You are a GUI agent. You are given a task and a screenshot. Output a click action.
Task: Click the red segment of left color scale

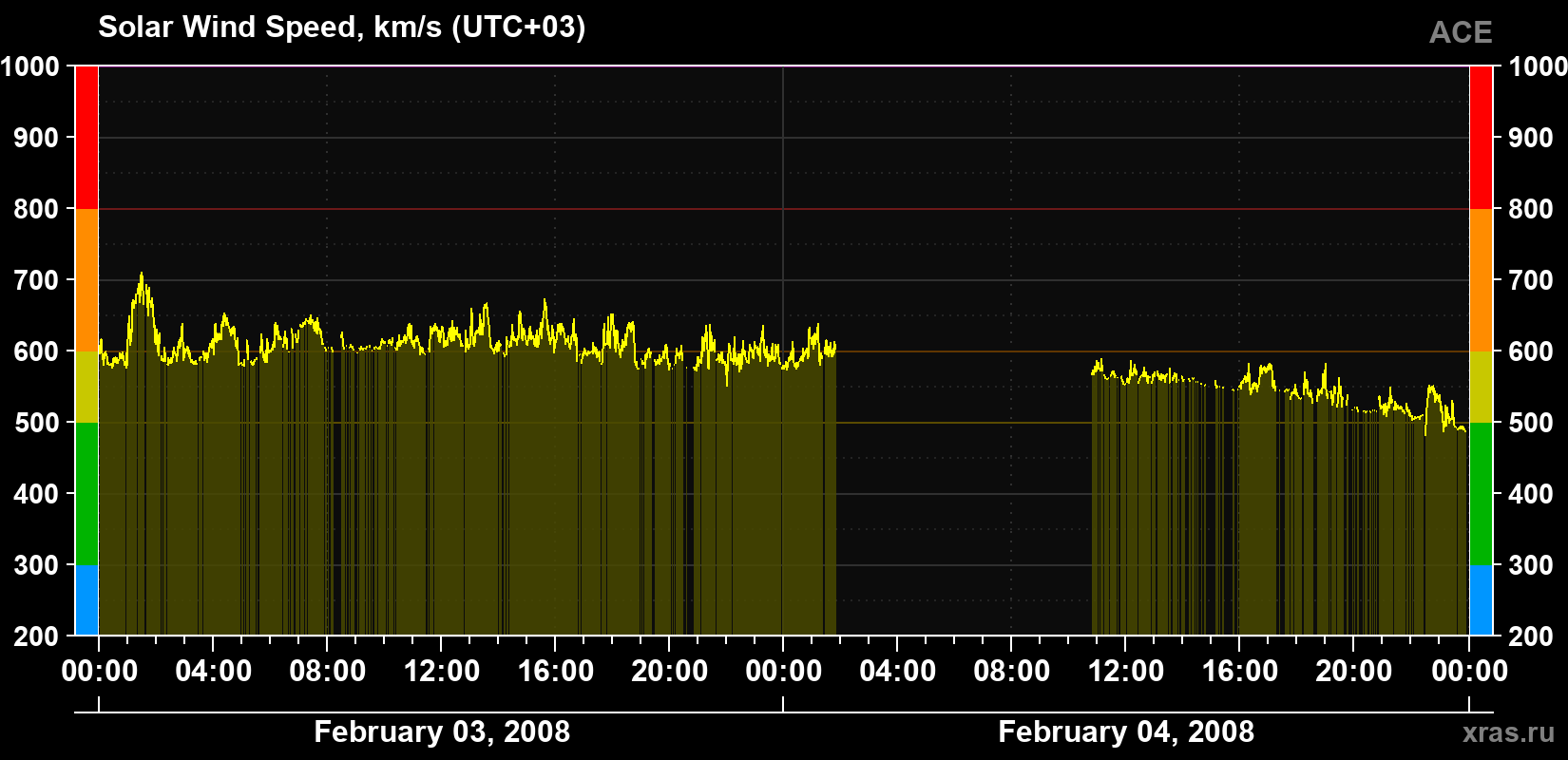click(86, 138)
